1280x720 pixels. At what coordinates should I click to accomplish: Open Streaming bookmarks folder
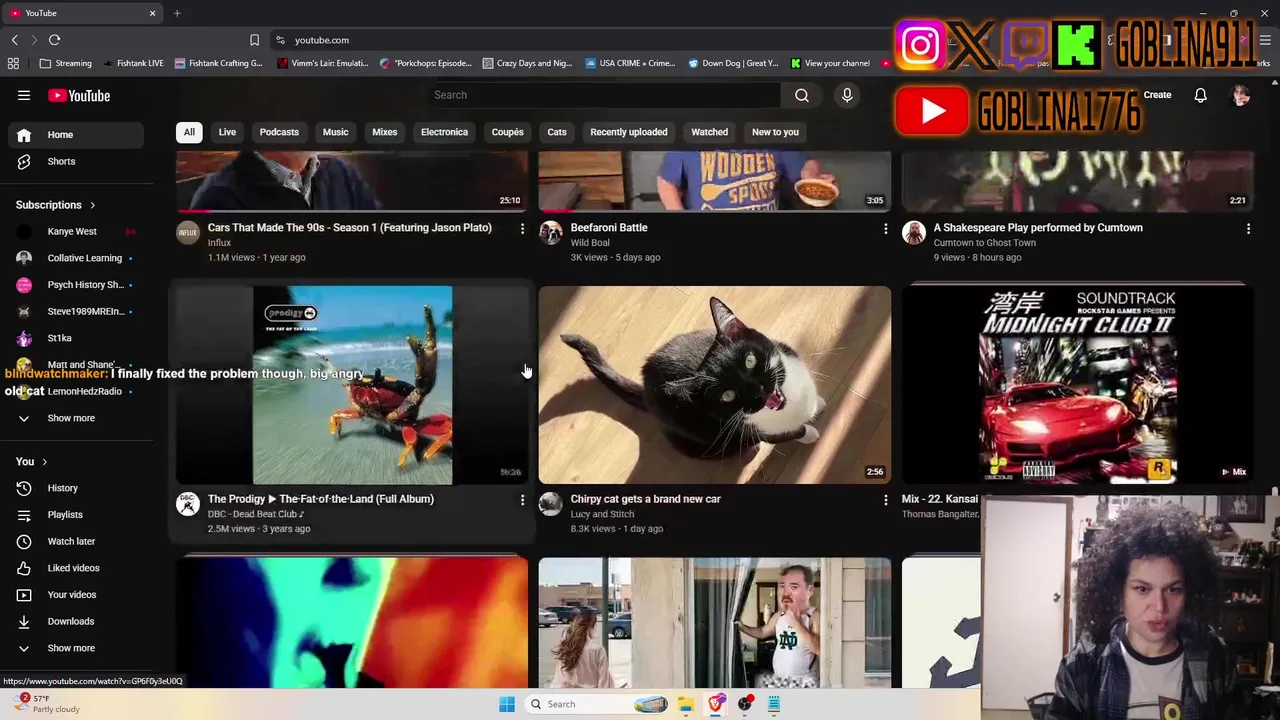coord(66,63)
